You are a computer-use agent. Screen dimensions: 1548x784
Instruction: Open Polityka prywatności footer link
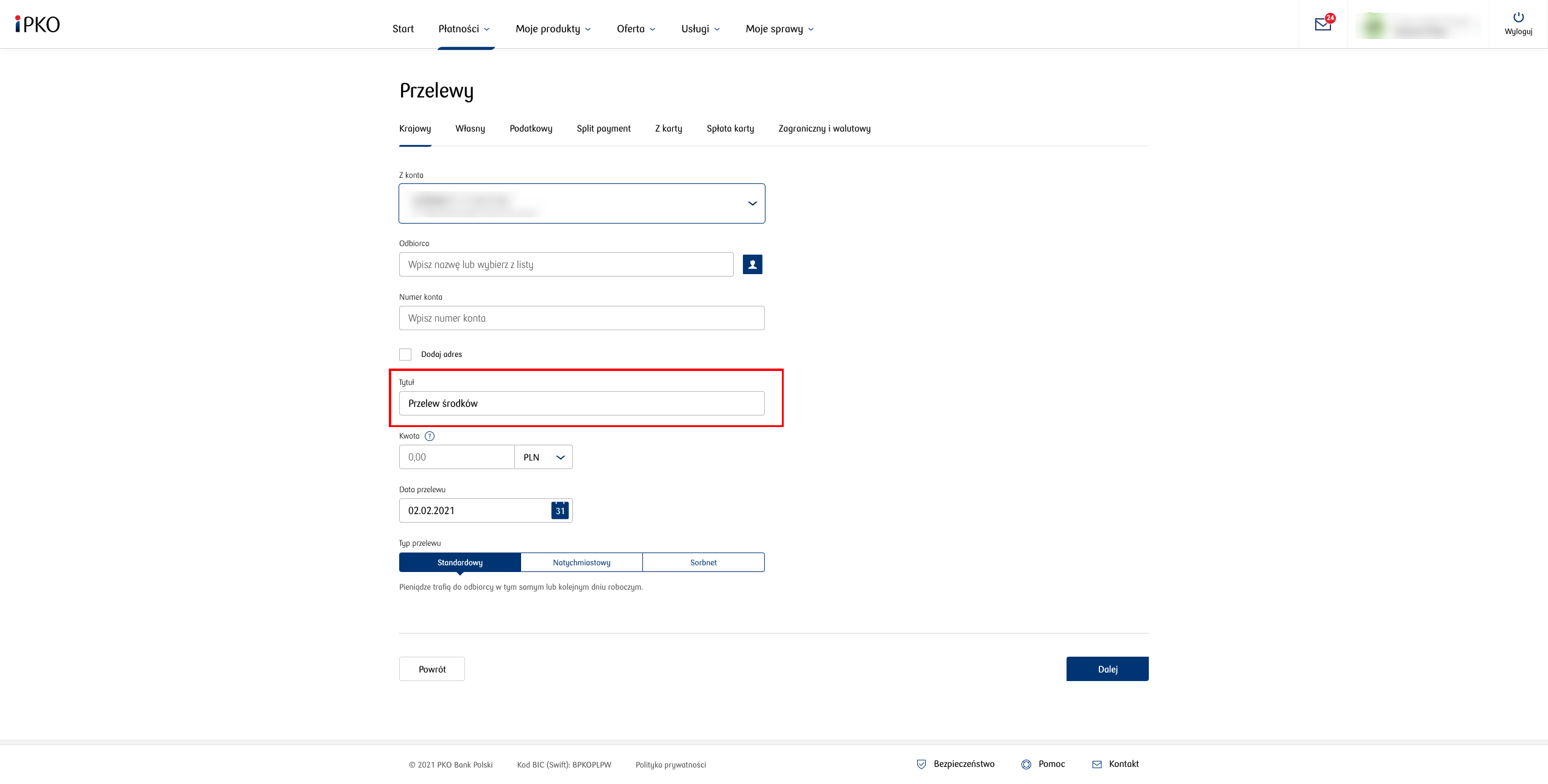tap(670, 765)
